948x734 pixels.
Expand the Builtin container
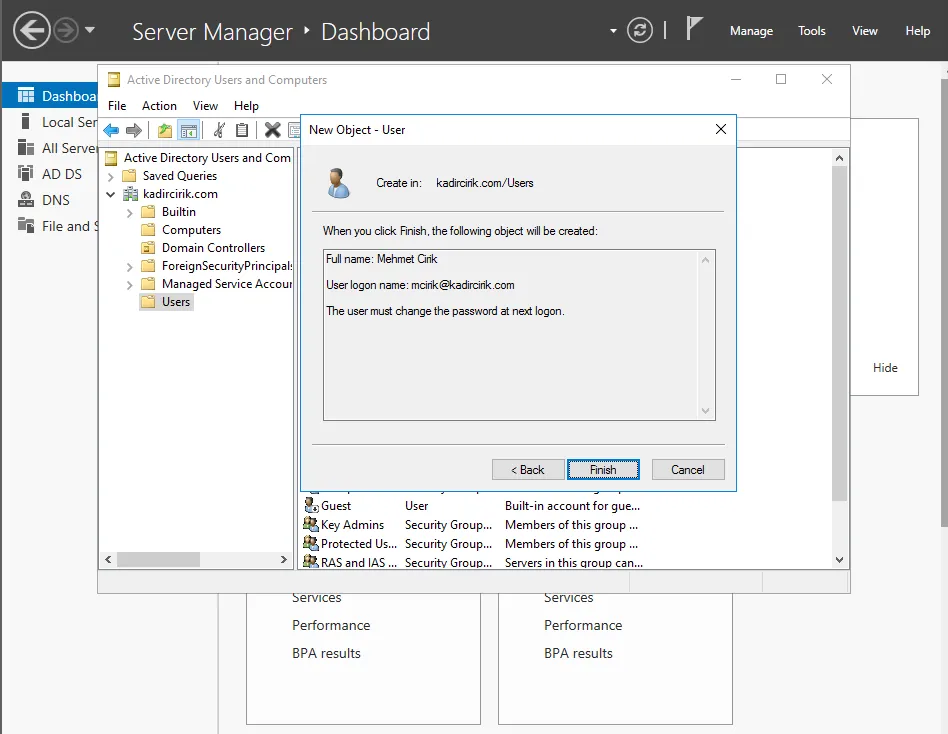pyautogui.click(x=129, y=213)
